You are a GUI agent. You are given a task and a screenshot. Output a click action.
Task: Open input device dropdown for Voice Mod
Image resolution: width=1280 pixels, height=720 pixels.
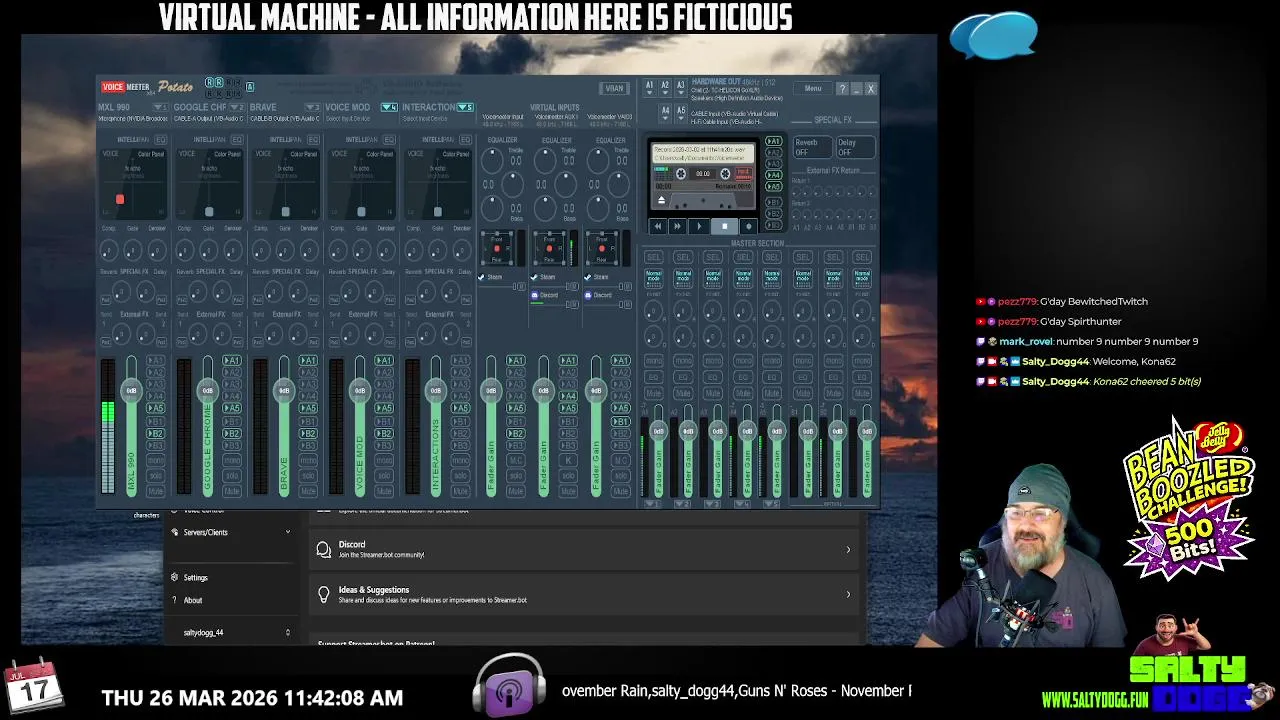coord(389,107)
